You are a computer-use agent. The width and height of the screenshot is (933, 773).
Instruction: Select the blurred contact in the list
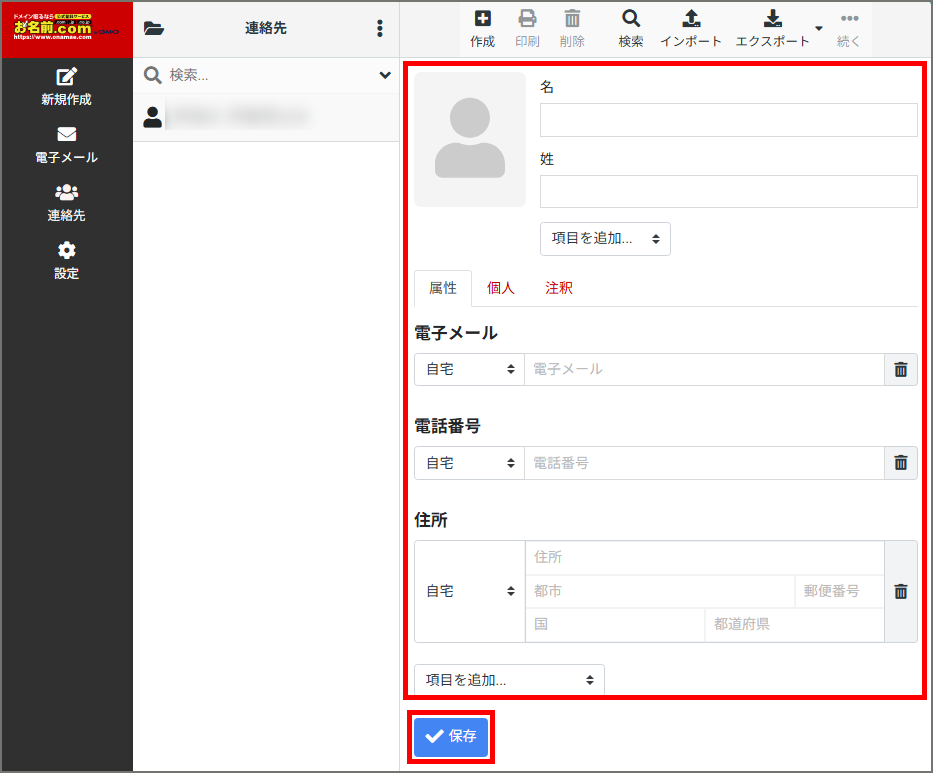tap(266, 117)
